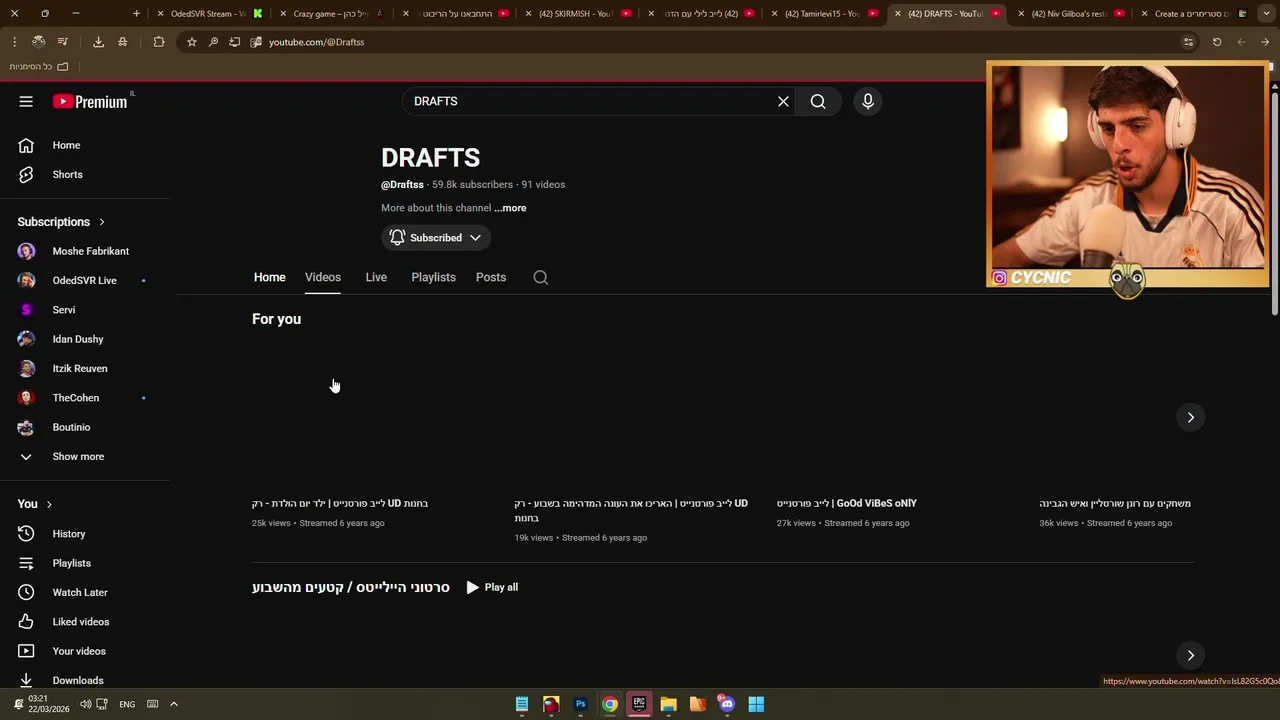Screen dimensions: 1280x720
Task: Expand channel description with ...more
Action: point(510,208)
